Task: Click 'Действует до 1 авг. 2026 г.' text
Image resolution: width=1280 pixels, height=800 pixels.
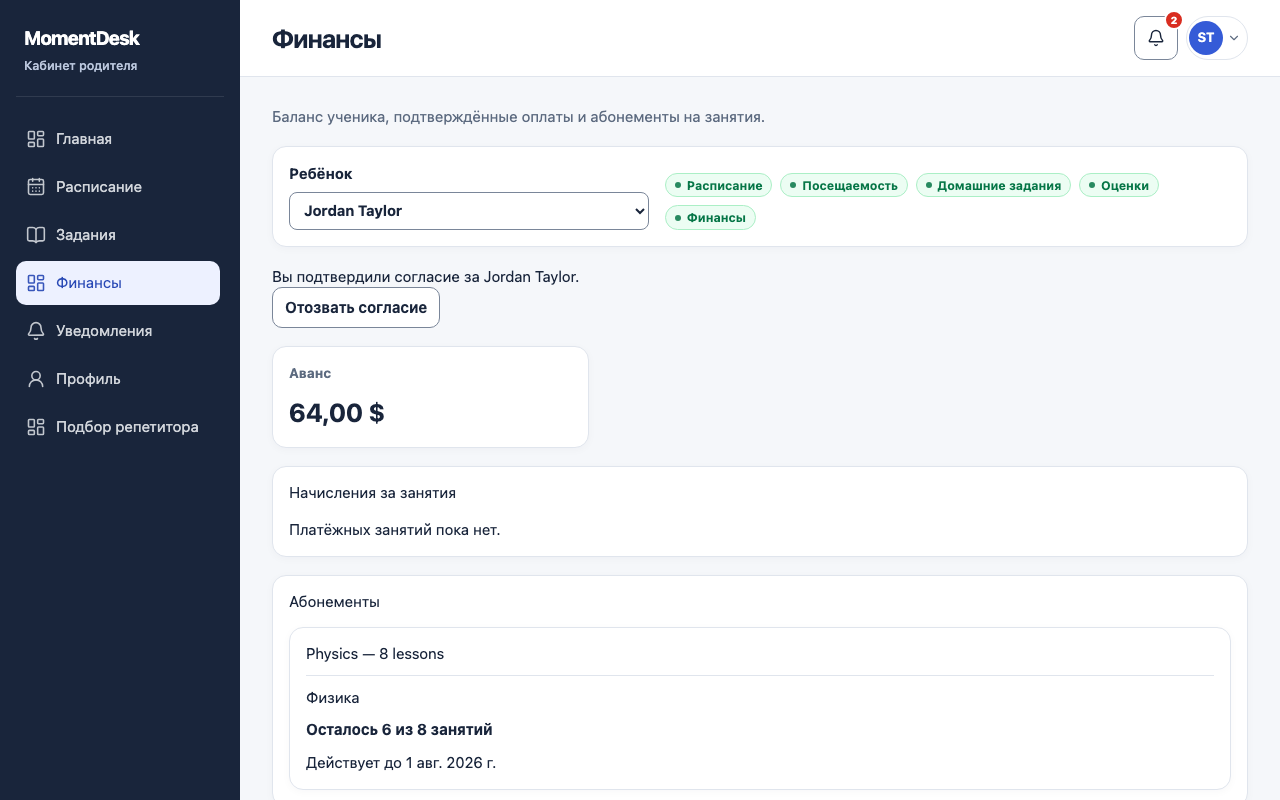Action: tap(401, 763)
